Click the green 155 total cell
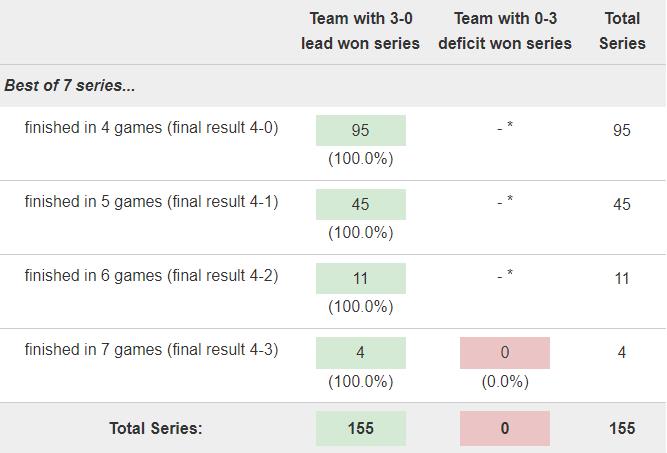Image resolution: width=667 pixels, height=453 pixels. (361, 428)
